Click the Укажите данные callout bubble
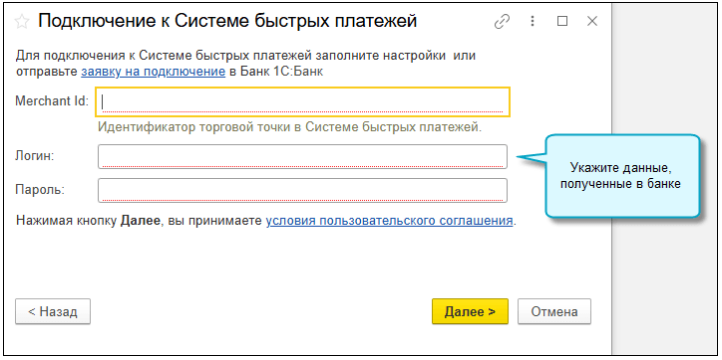Screen dimensions: 722x360 coord(623,175)
